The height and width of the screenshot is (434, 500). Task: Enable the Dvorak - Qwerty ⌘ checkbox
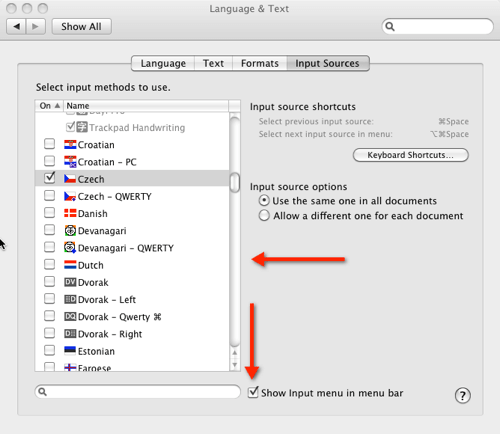tap(50, 315)
